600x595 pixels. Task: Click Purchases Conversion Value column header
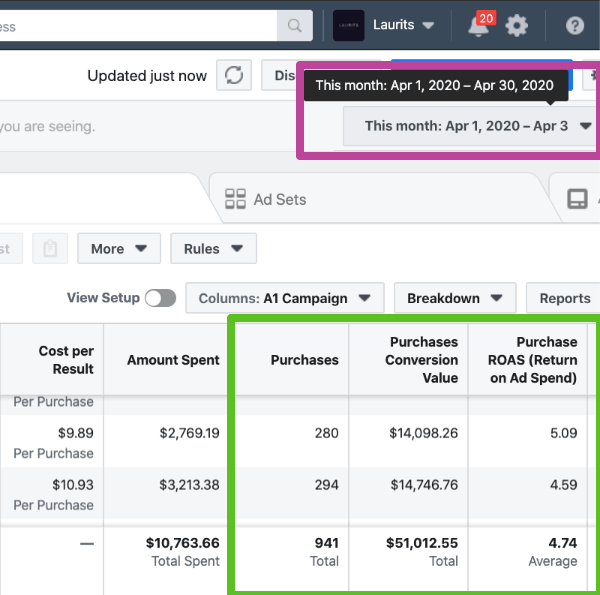pyautogui.click(x=408, y=360)
